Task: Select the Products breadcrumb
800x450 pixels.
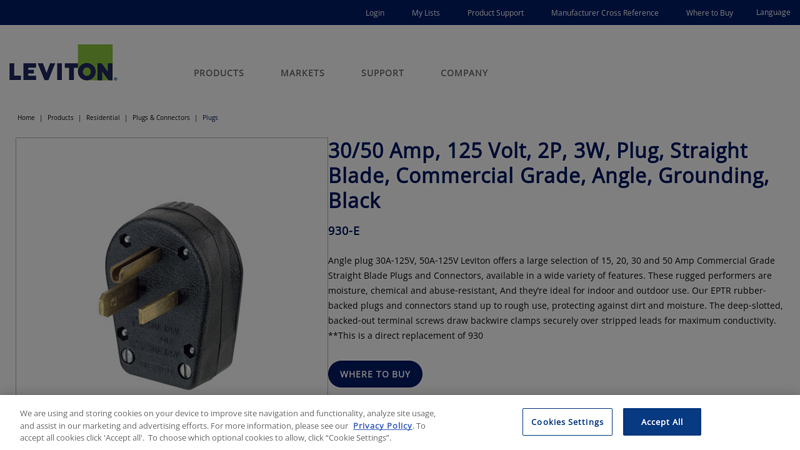Action: coord(60,117)
